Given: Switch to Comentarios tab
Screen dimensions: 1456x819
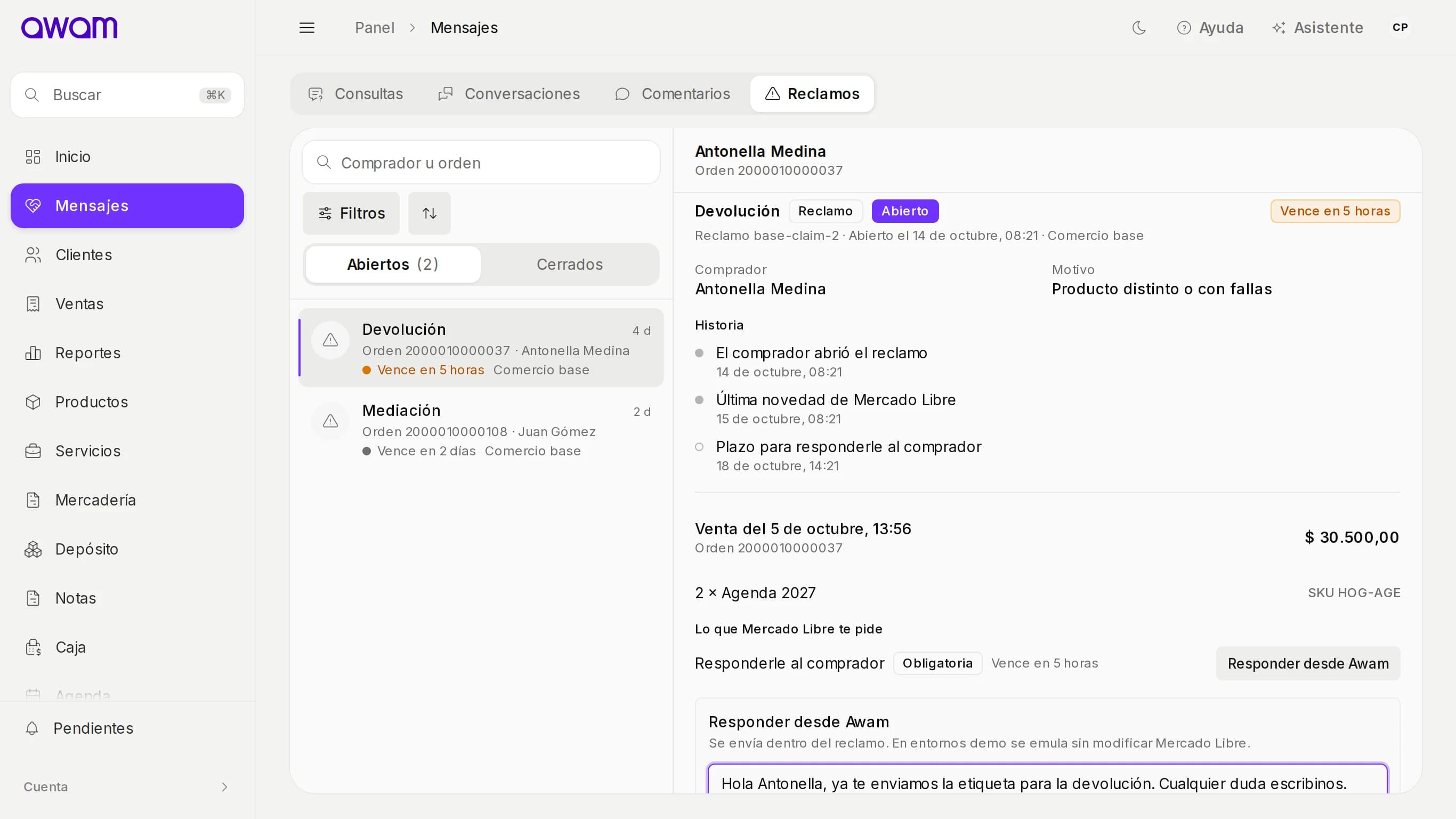Looking at the screenshot, I should 673,93.
